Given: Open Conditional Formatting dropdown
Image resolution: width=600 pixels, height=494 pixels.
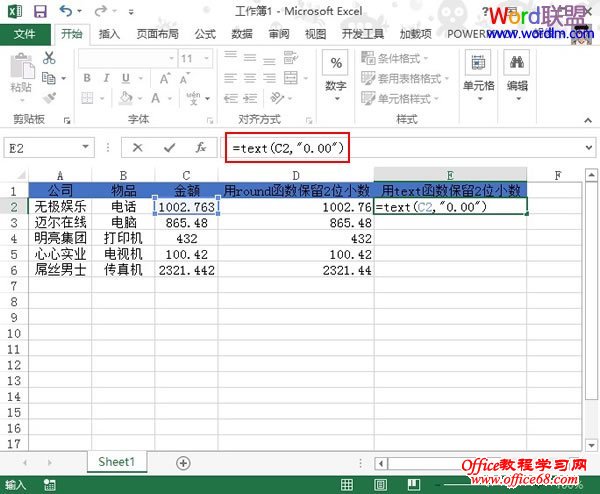Looking at the screenshot, I should tap(395, 58).
